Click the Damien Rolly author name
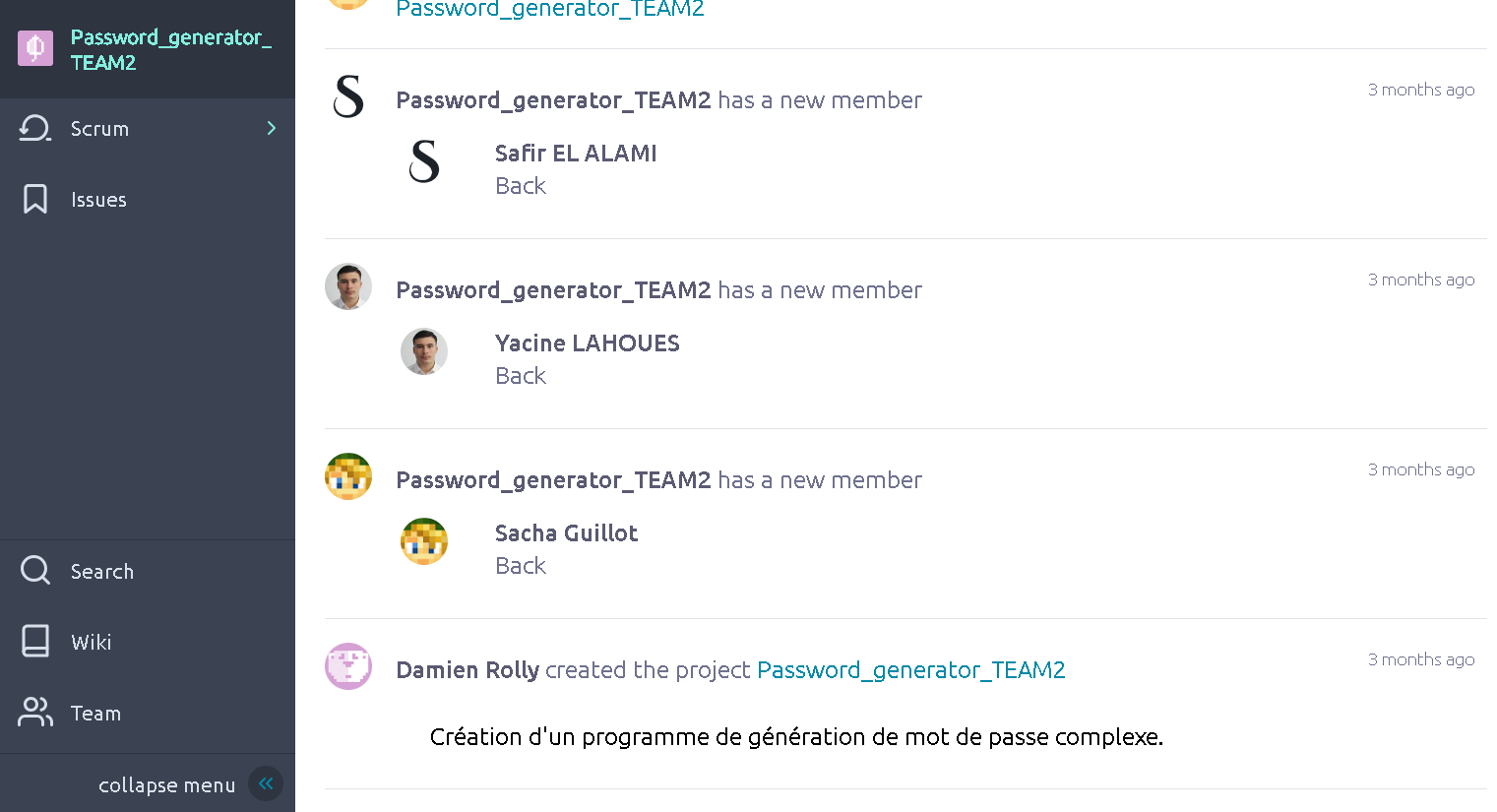 pyautogui.click(x=468, y=670)
